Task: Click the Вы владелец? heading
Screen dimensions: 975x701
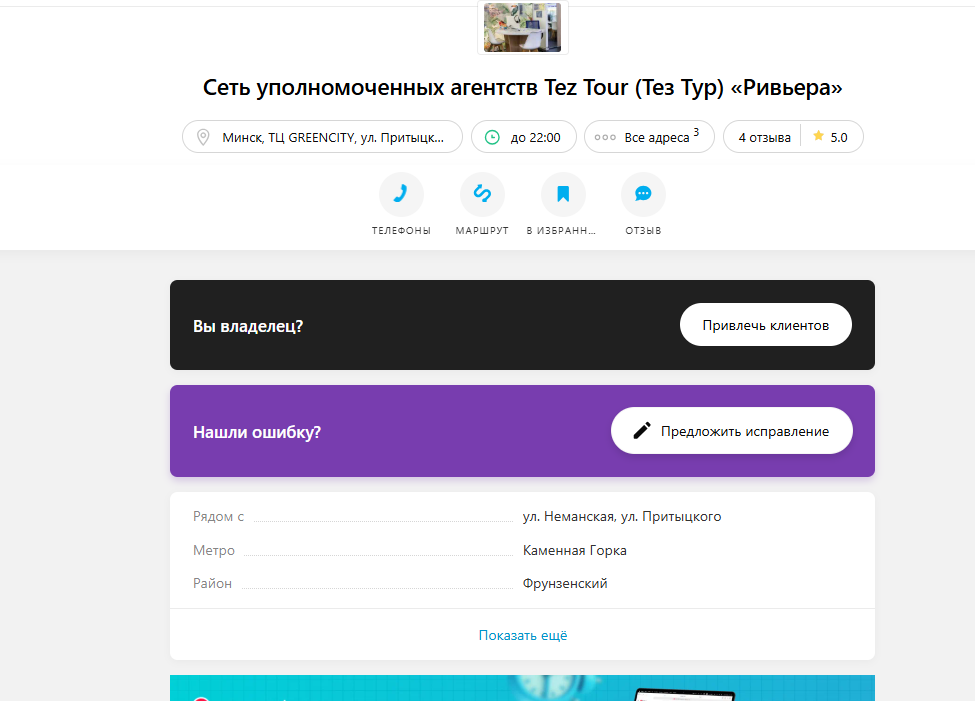Action: tap(247, 326)
